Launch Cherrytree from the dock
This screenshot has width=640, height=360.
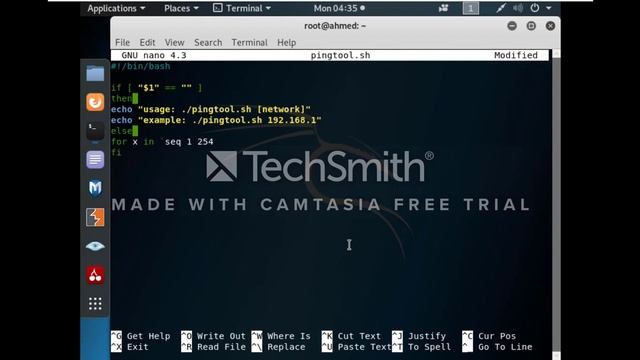[95, 275]
